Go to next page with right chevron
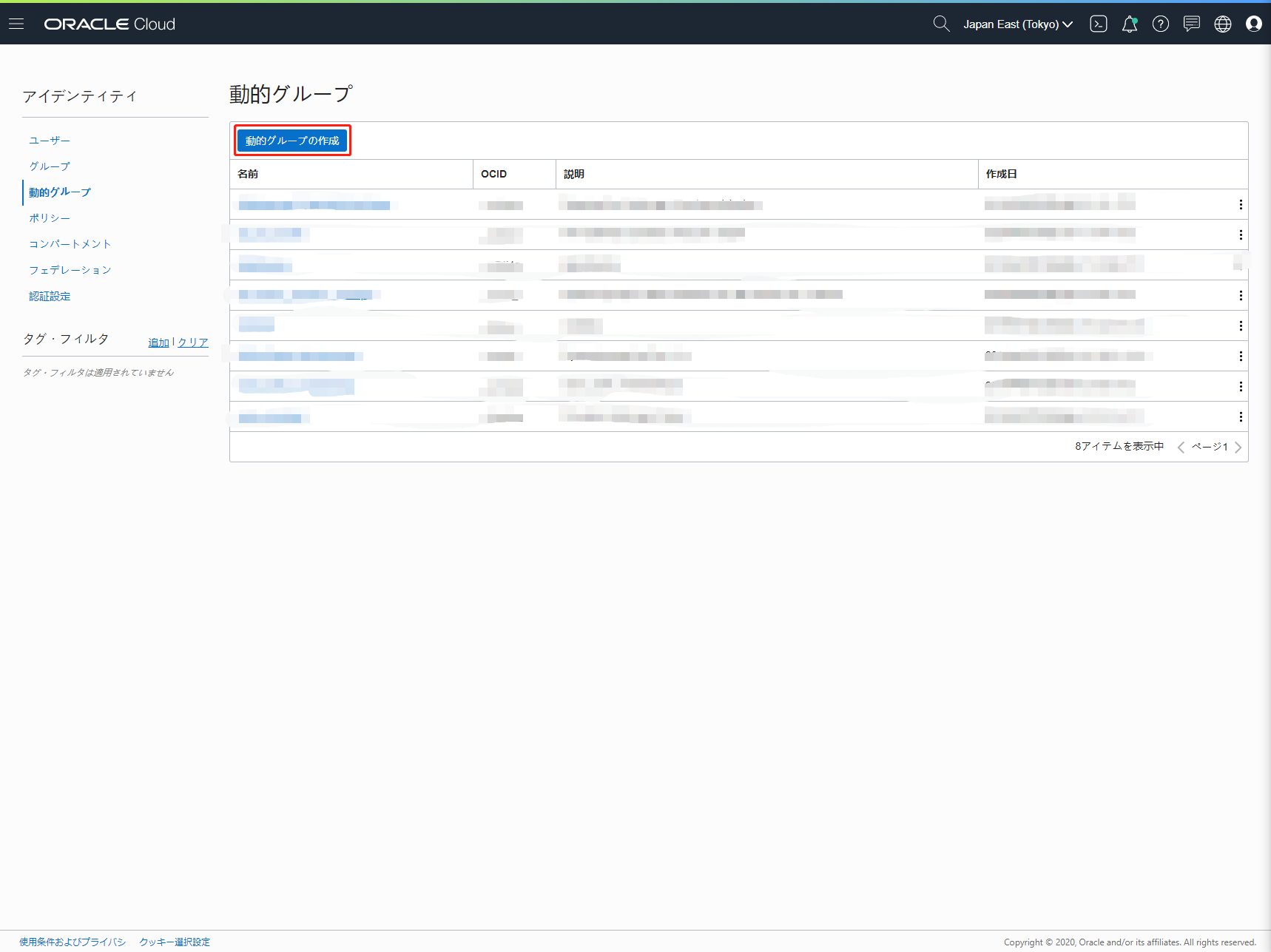Viewport: 1271px width, 952px height. [x=1238, y=447]
